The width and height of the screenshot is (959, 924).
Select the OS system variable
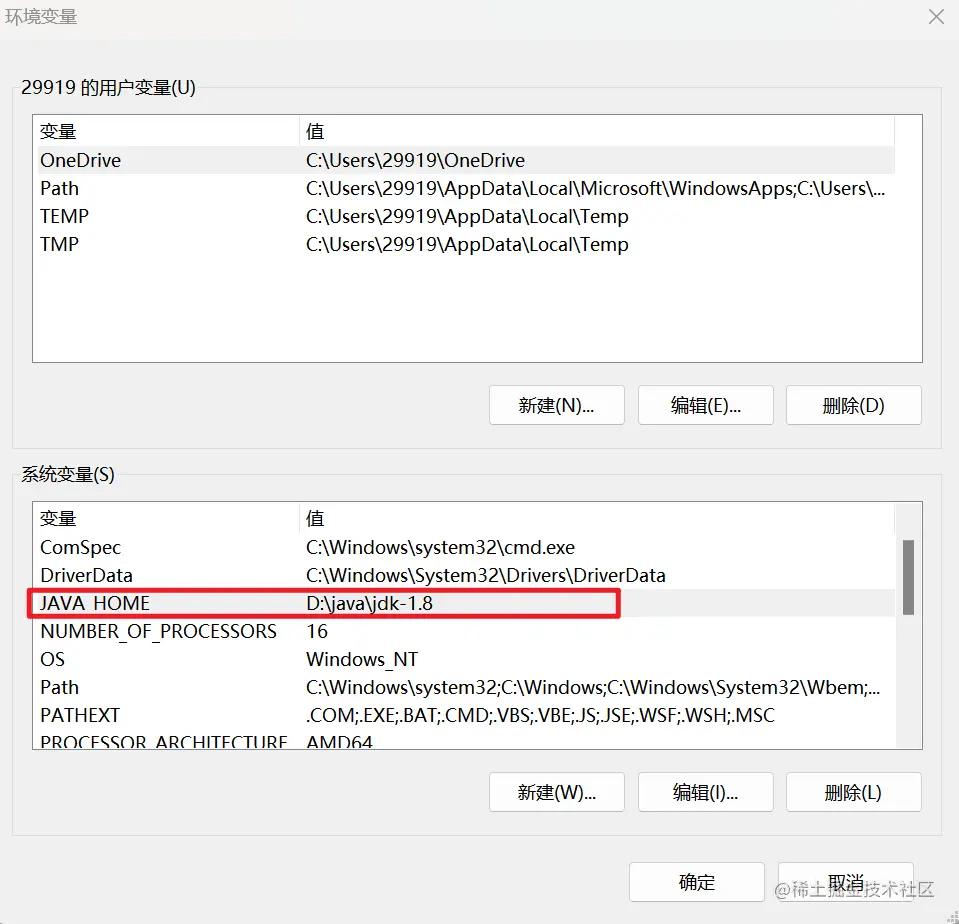click(x=466, y=659)
